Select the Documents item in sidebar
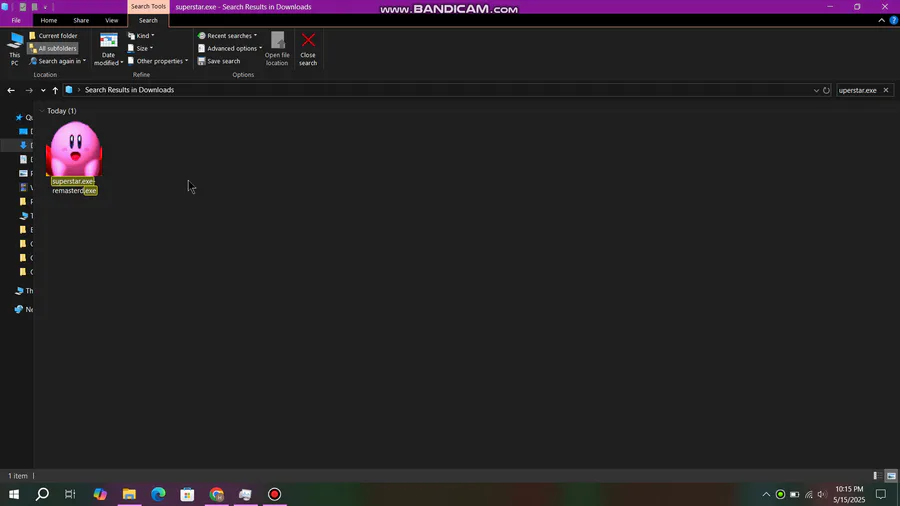 (x=24, y=159)
